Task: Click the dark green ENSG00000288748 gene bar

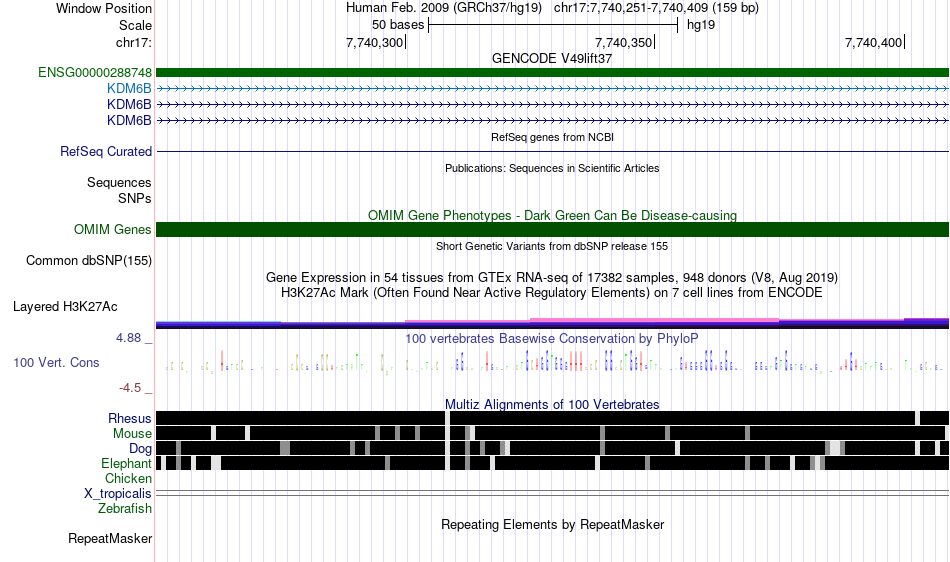Action: pos(553,73)
